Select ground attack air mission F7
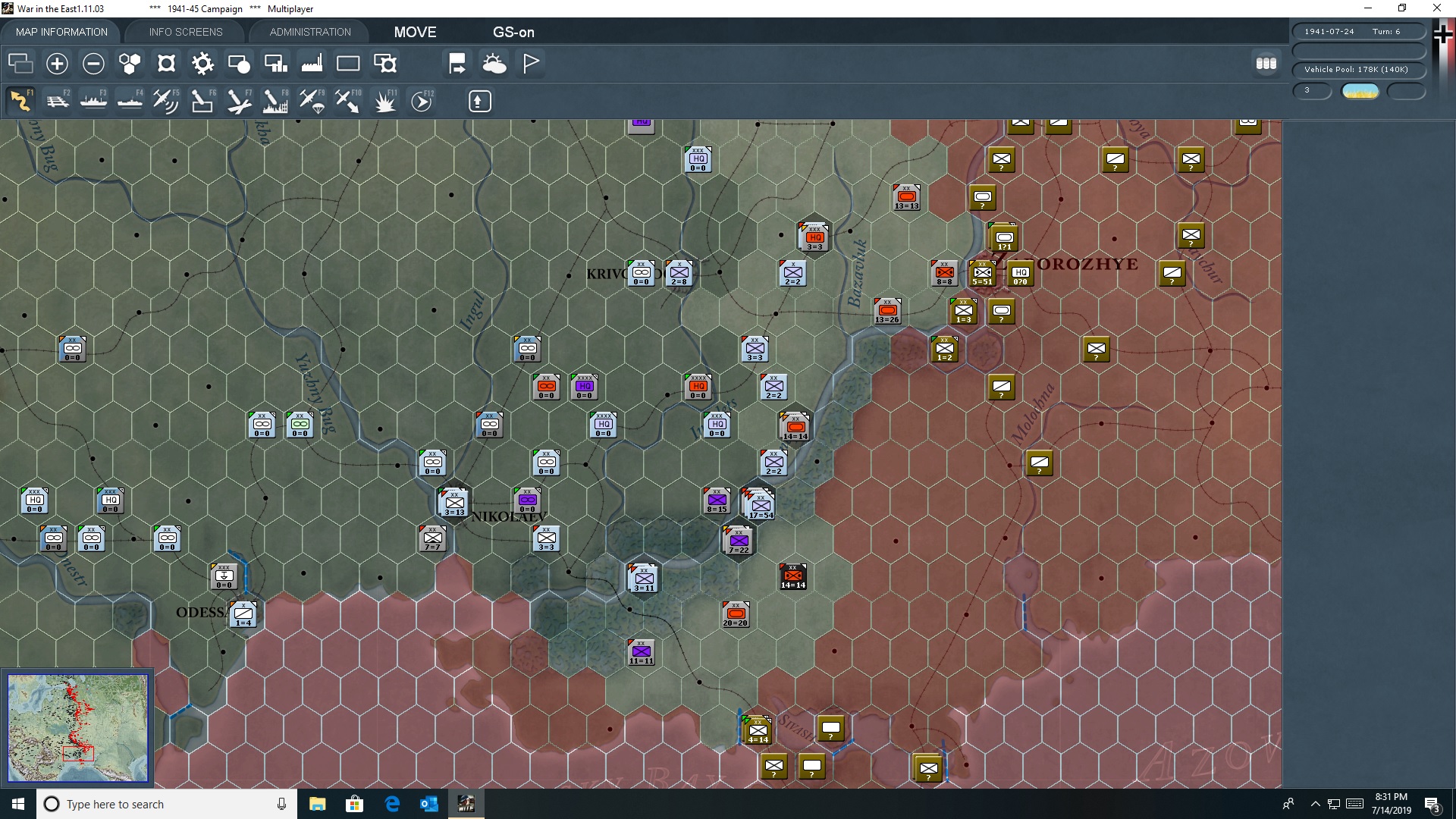The image size is (1456, 819). pyautogui.click(x=238, y=100)
